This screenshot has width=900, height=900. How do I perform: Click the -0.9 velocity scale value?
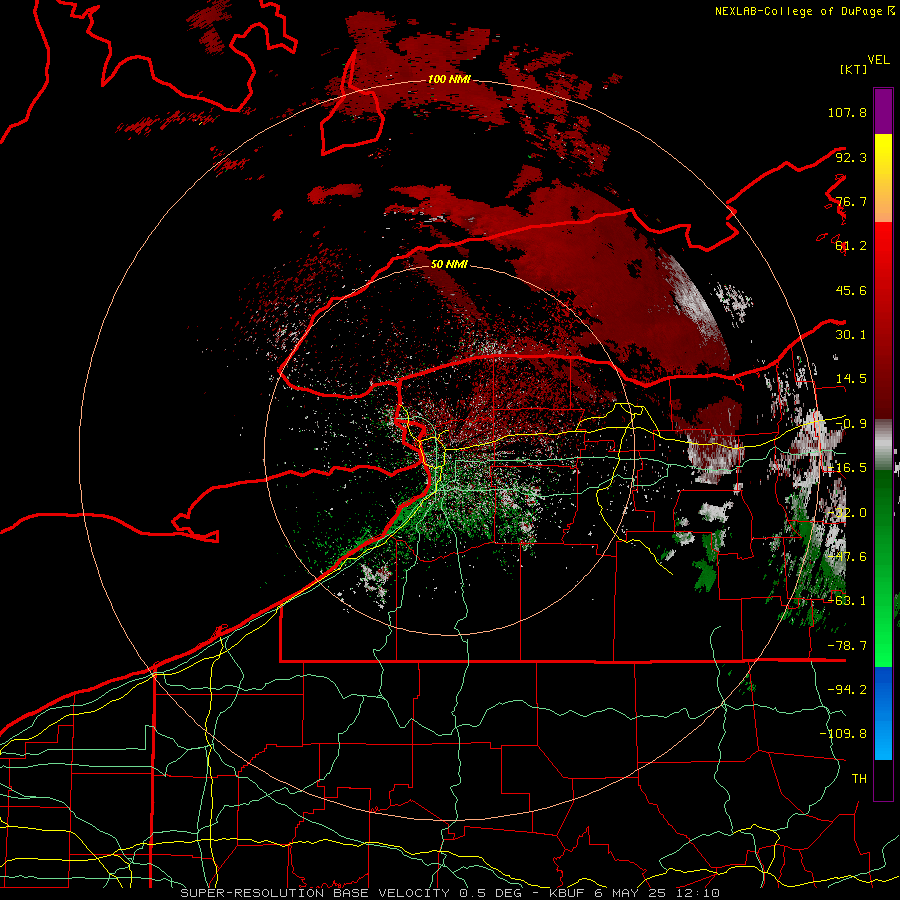click(x=851, y=424)
